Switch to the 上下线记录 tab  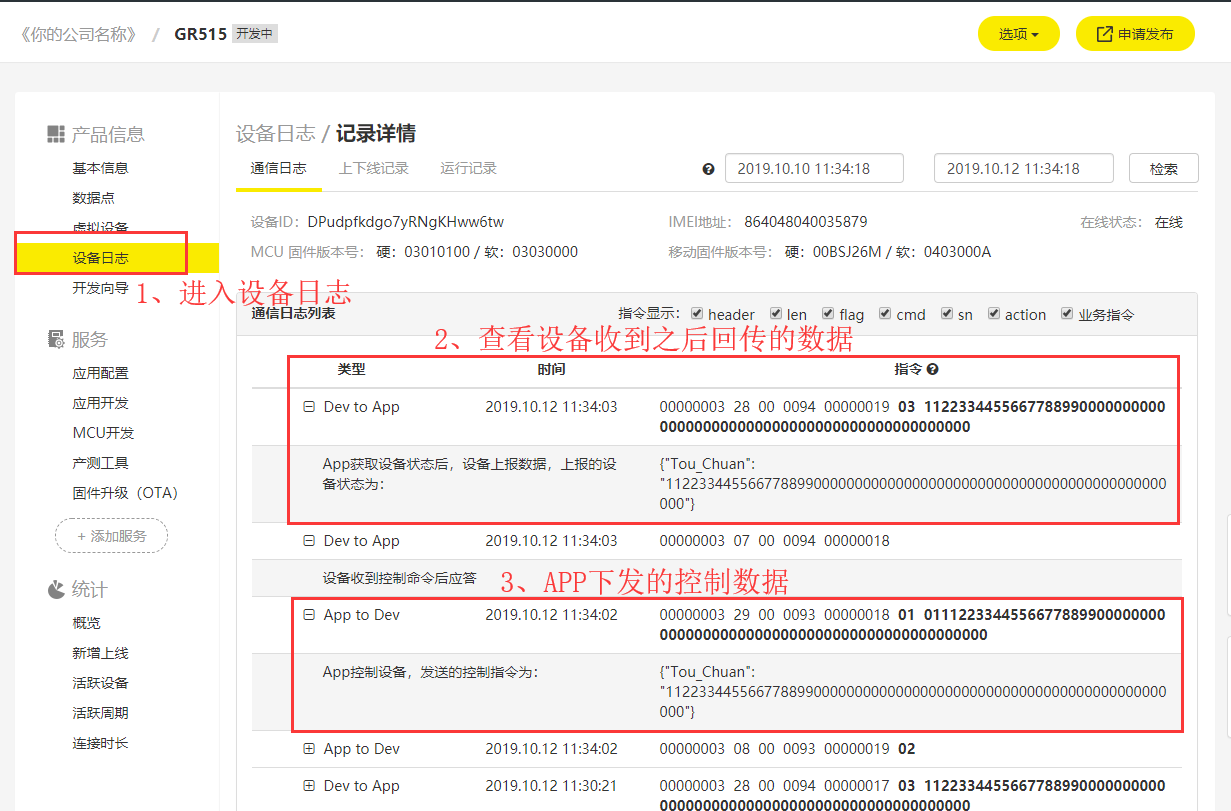[x=373, y=168]
